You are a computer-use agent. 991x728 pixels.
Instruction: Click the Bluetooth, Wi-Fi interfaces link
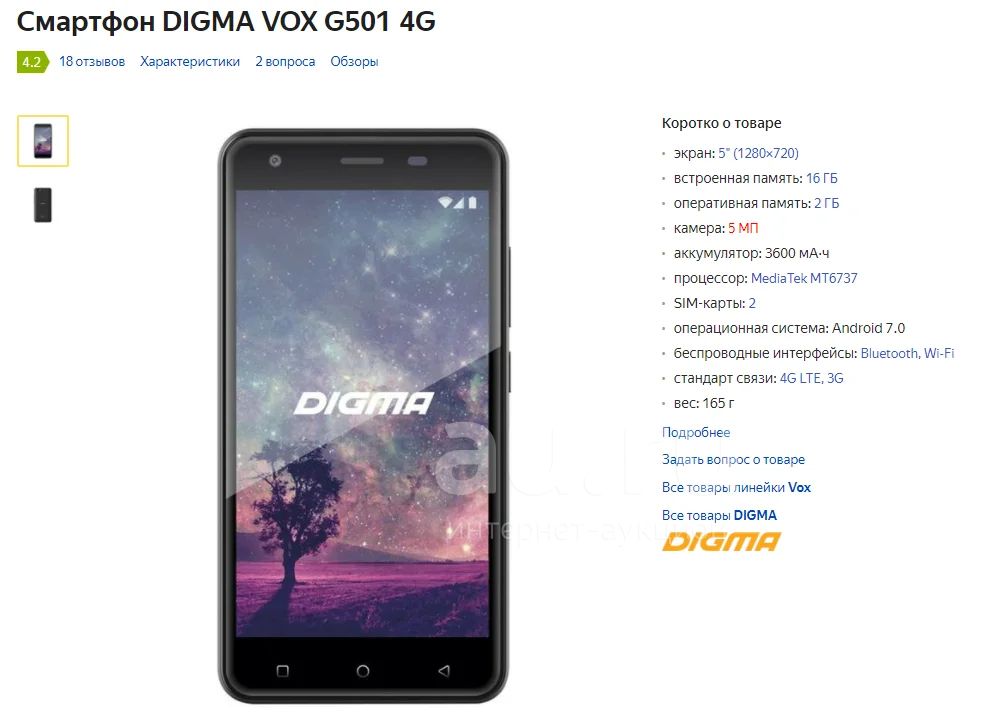pos(908,353)
